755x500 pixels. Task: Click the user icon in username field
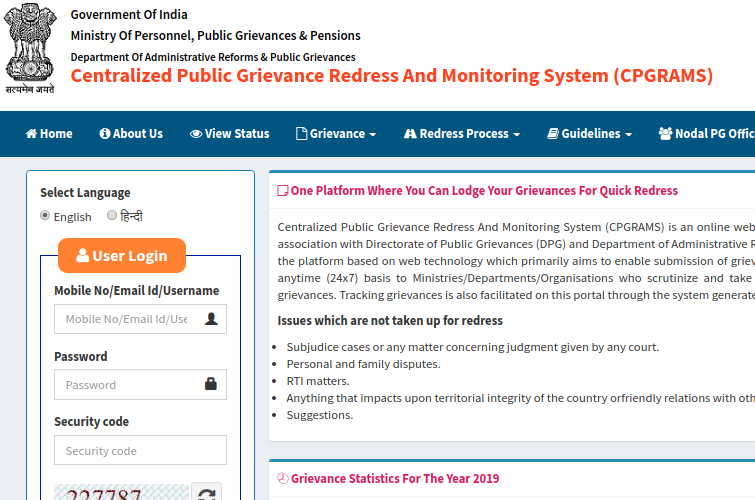click(x=211, y=319)
